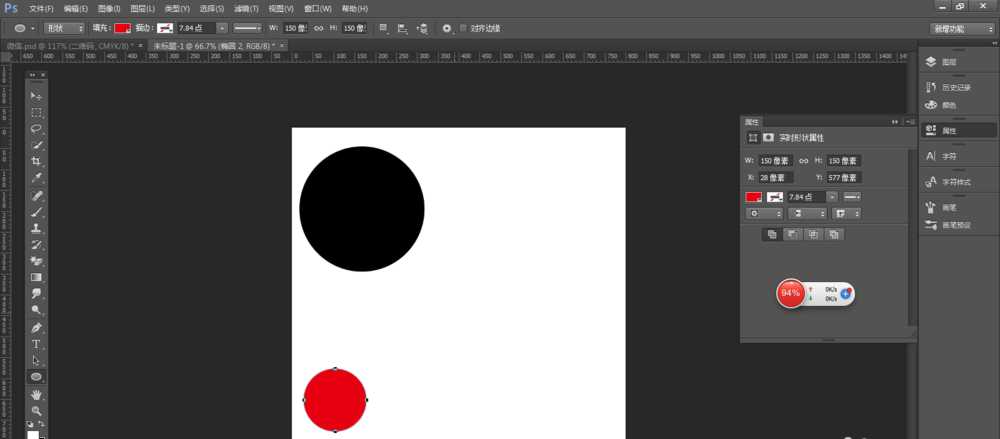The width and height of the screenshot is (1000, 439).
Task: Select the Horizontal Type tool
Action: tap(36, 344)
